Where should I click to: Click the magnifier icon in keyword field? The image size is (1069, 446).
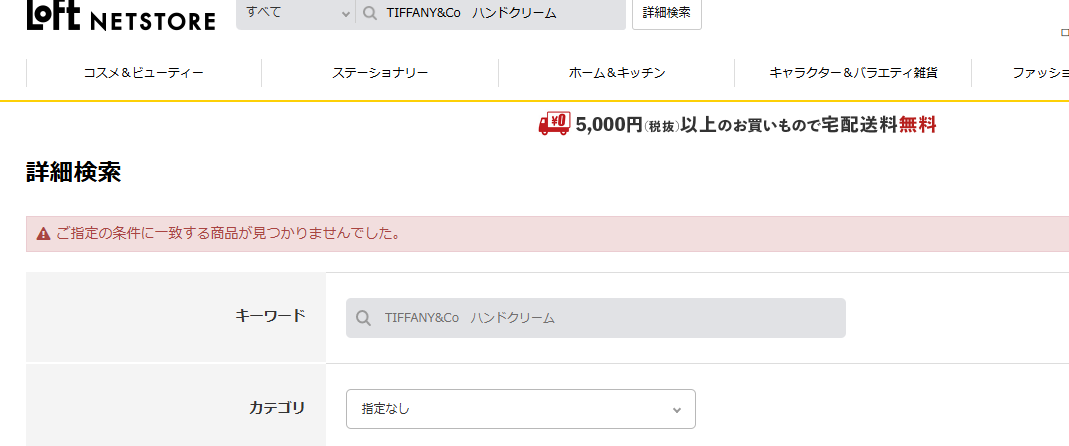363,318
